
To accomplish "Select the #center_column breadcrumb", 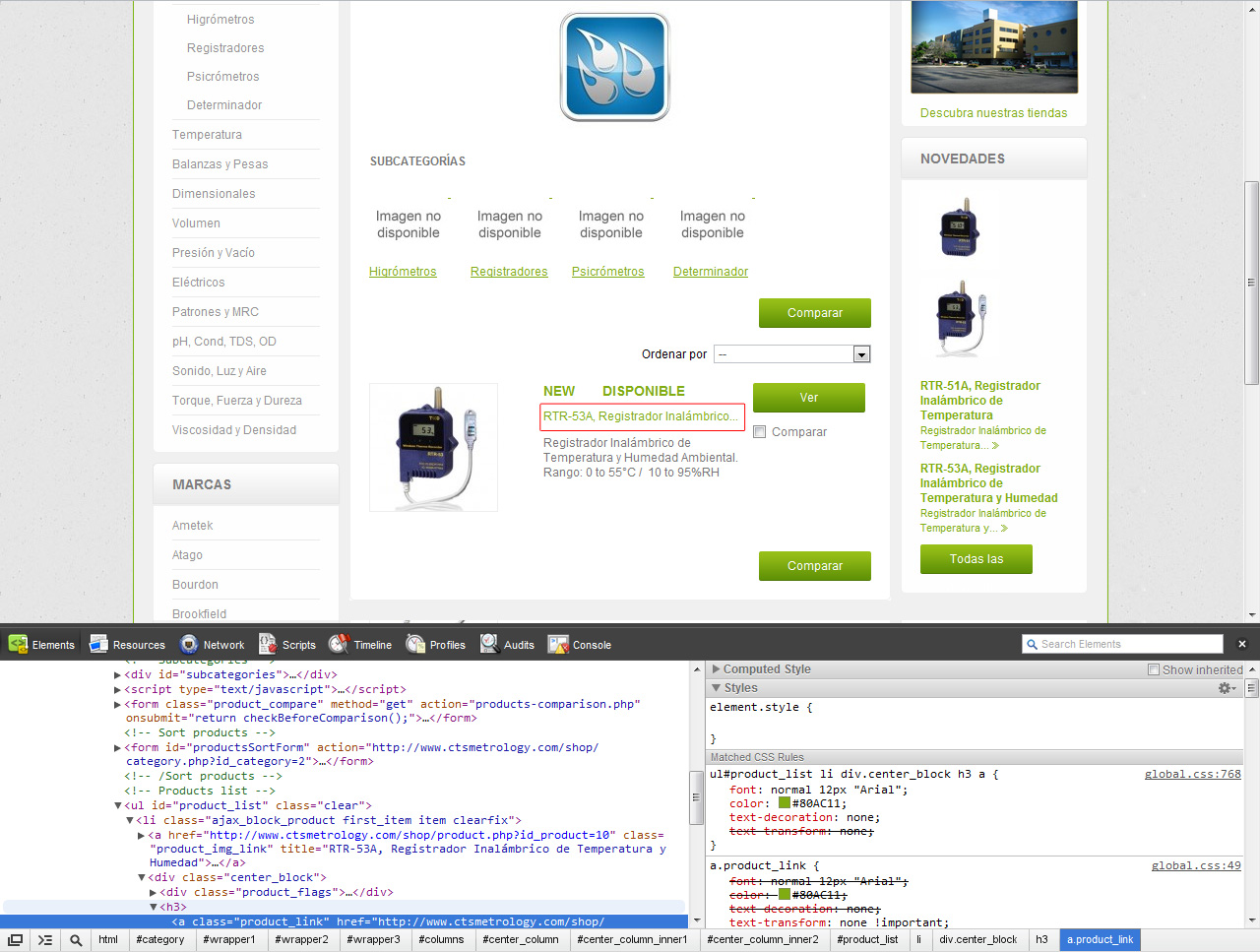I will click(x=521, y=940).
